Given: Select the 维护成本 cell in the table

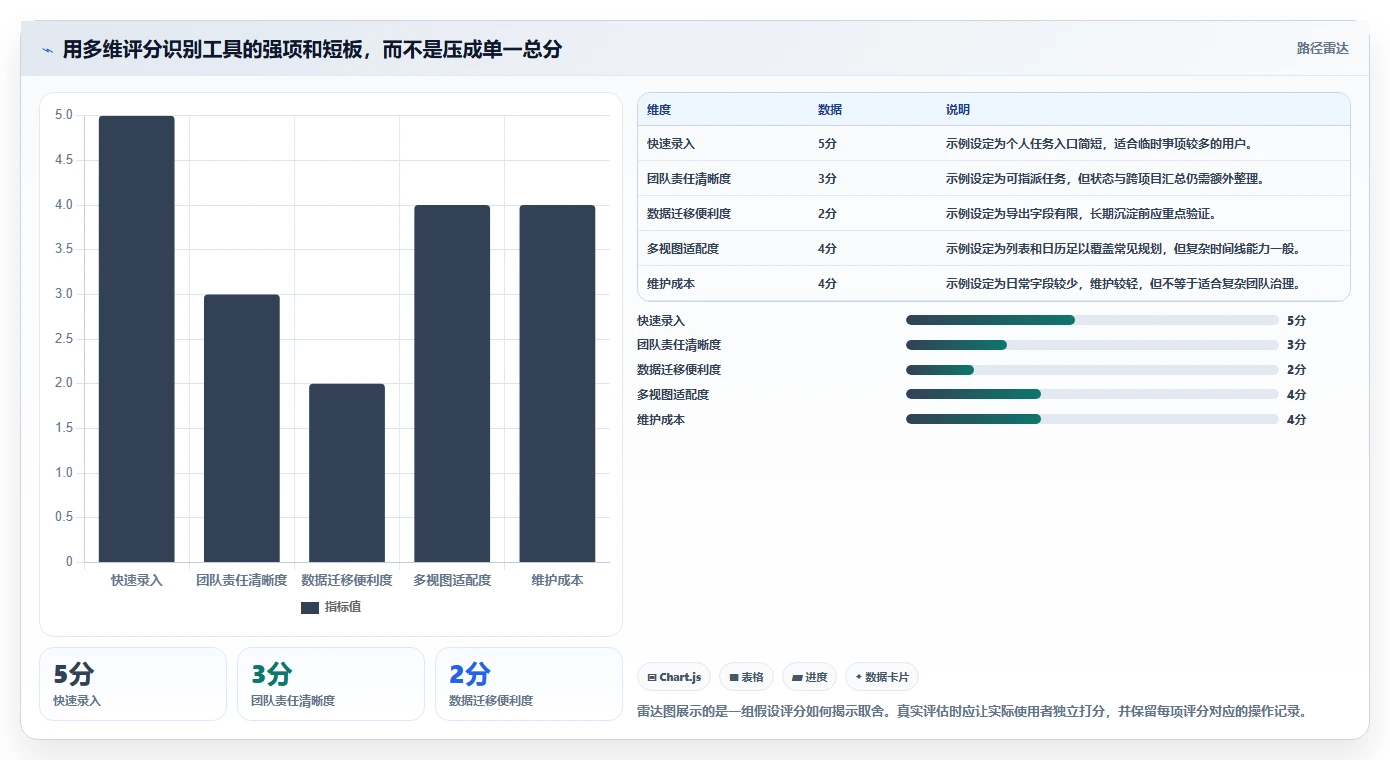Looking at the screenshot, I should point(671,284).
